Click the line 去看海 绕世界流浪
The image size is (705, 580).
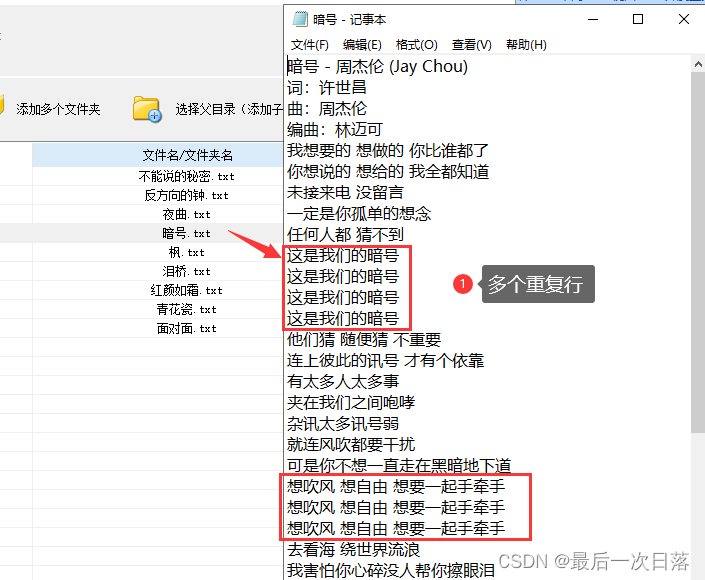(x=353, y=549)
